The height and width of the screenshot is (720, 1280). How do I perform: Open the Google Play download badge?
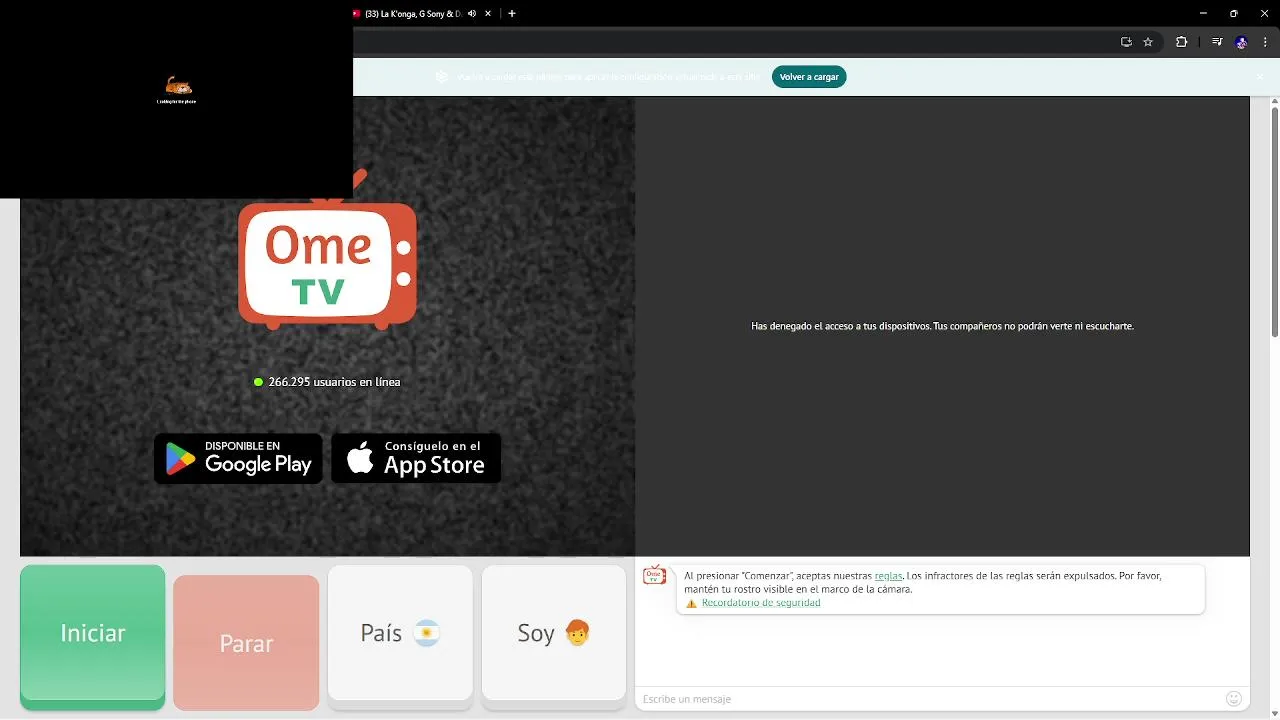coord(238,458)
